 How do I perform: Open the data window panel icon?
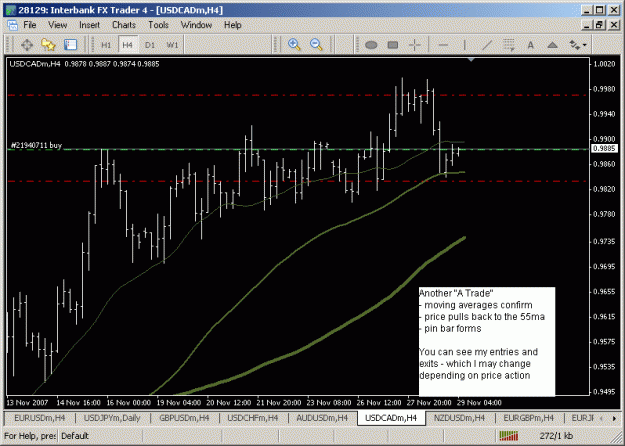(x=70, y=45)
